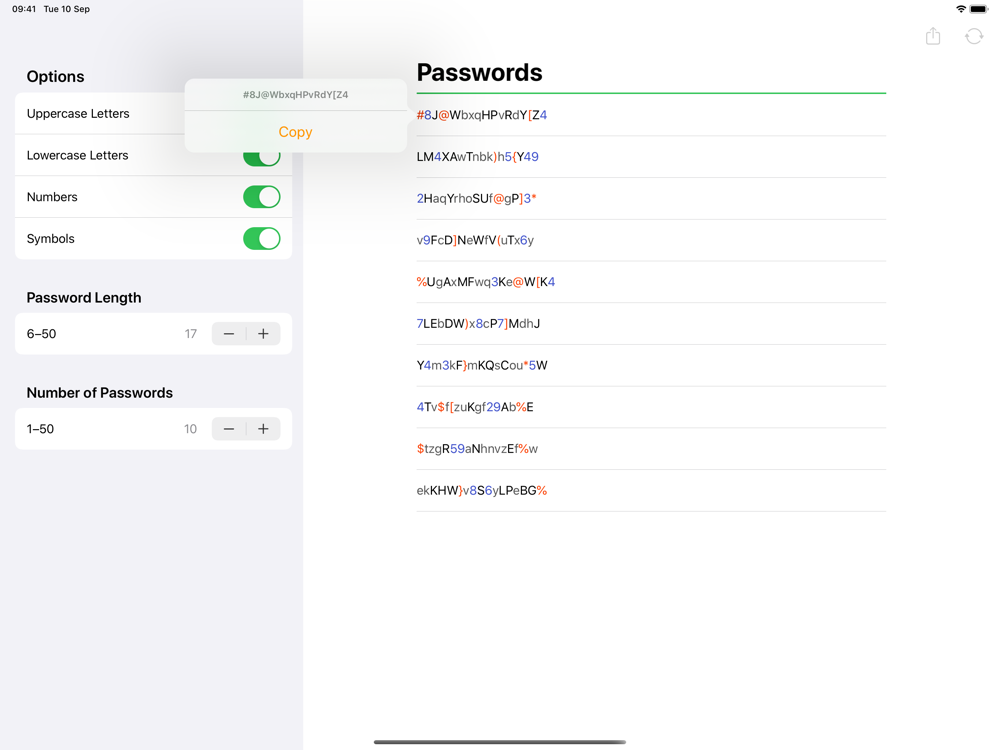The height and width of the screenshot is (750, 1000).
Task: Turn off the Symbols switch
Action: (261, 239)
